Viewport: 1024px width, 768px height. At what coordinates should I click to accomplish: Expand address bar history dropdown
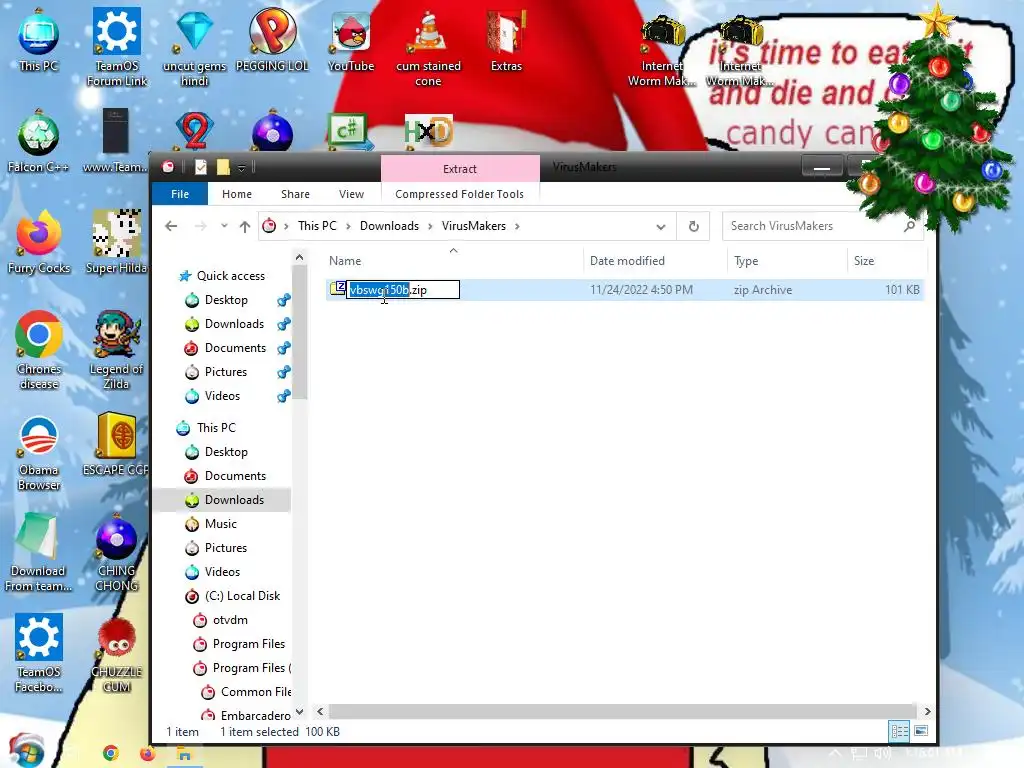pyautogui.click(x=661, y=227)
